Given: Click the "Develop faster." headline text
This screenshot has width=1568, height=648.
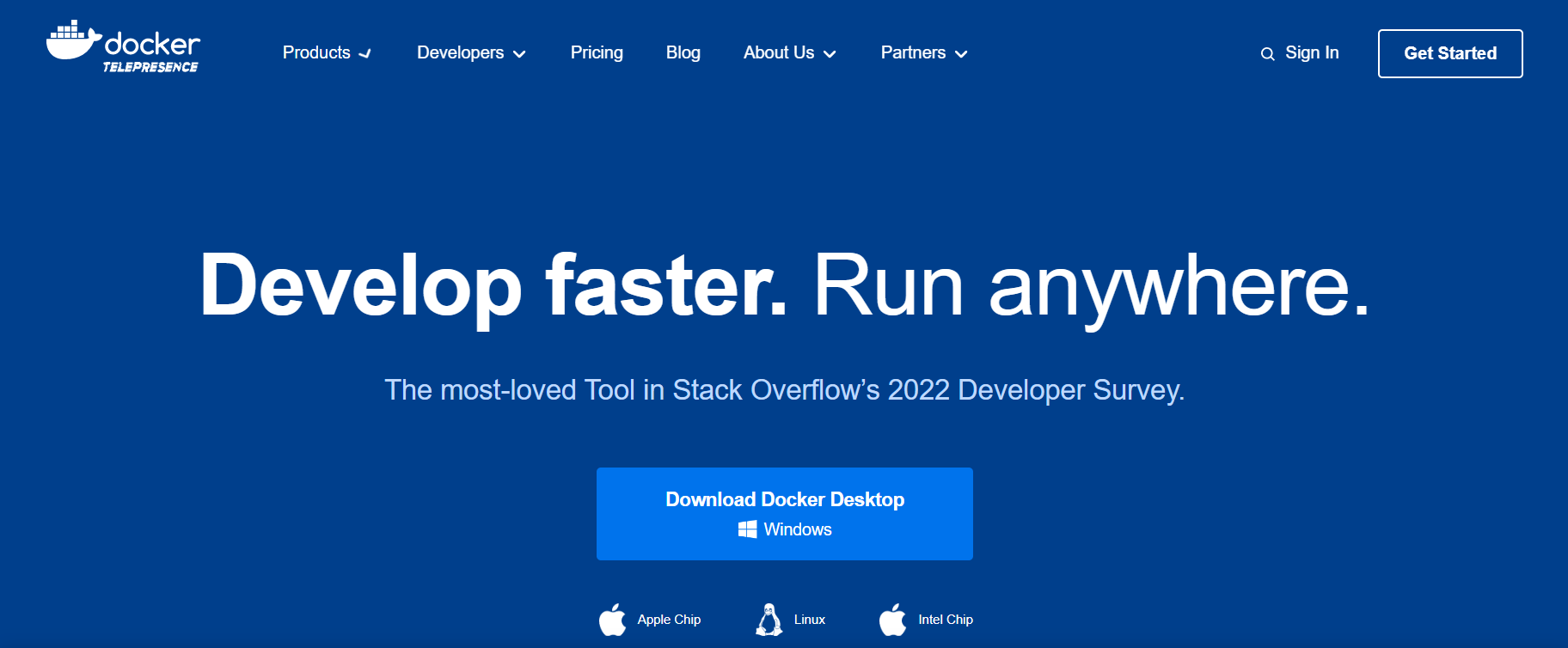Looking at the screenshot, I should 493,287.
